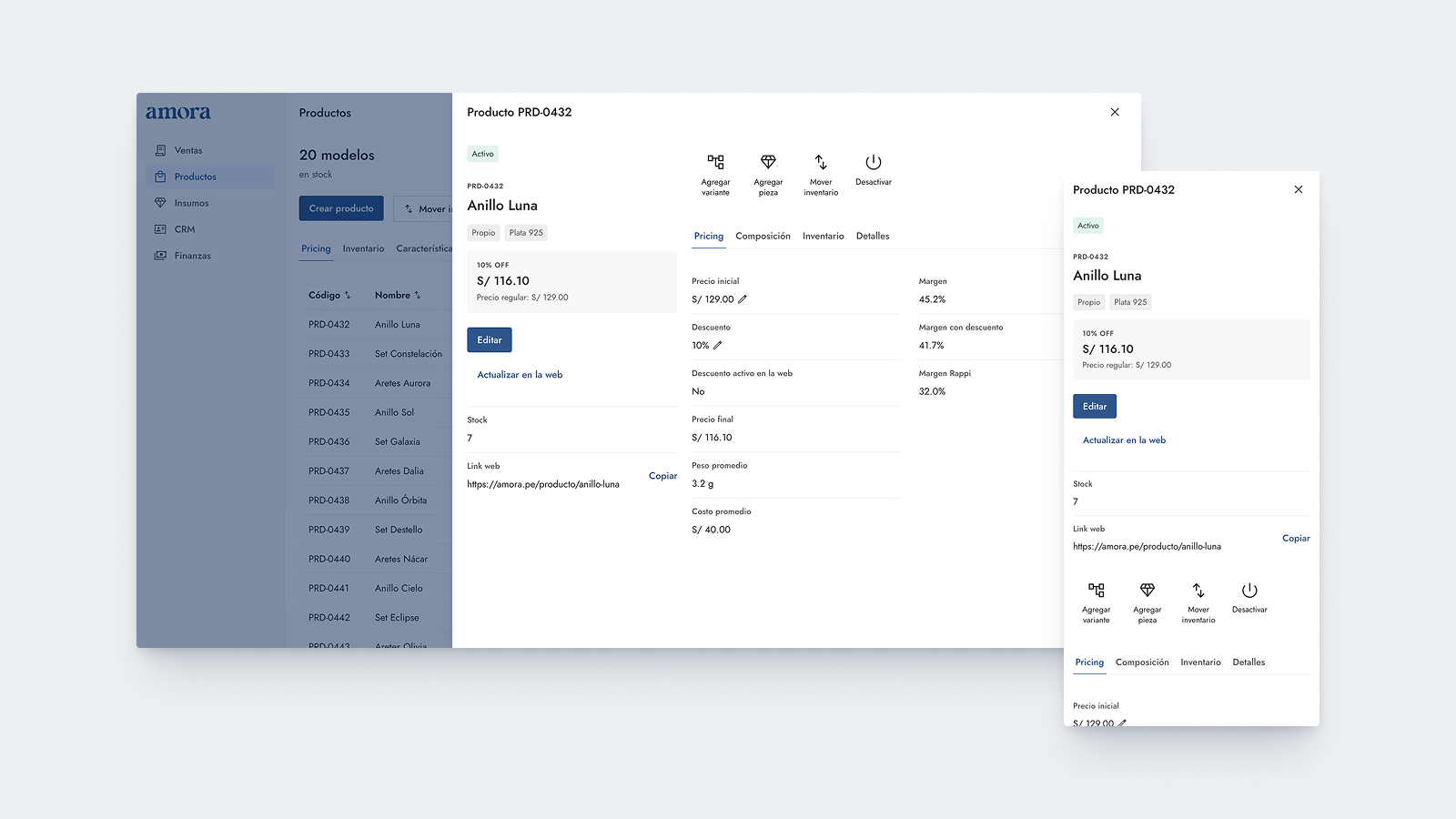Open Ventas in the sidebar
Viewport: 1456px width, 819px height.
click(x=210, y=150)
